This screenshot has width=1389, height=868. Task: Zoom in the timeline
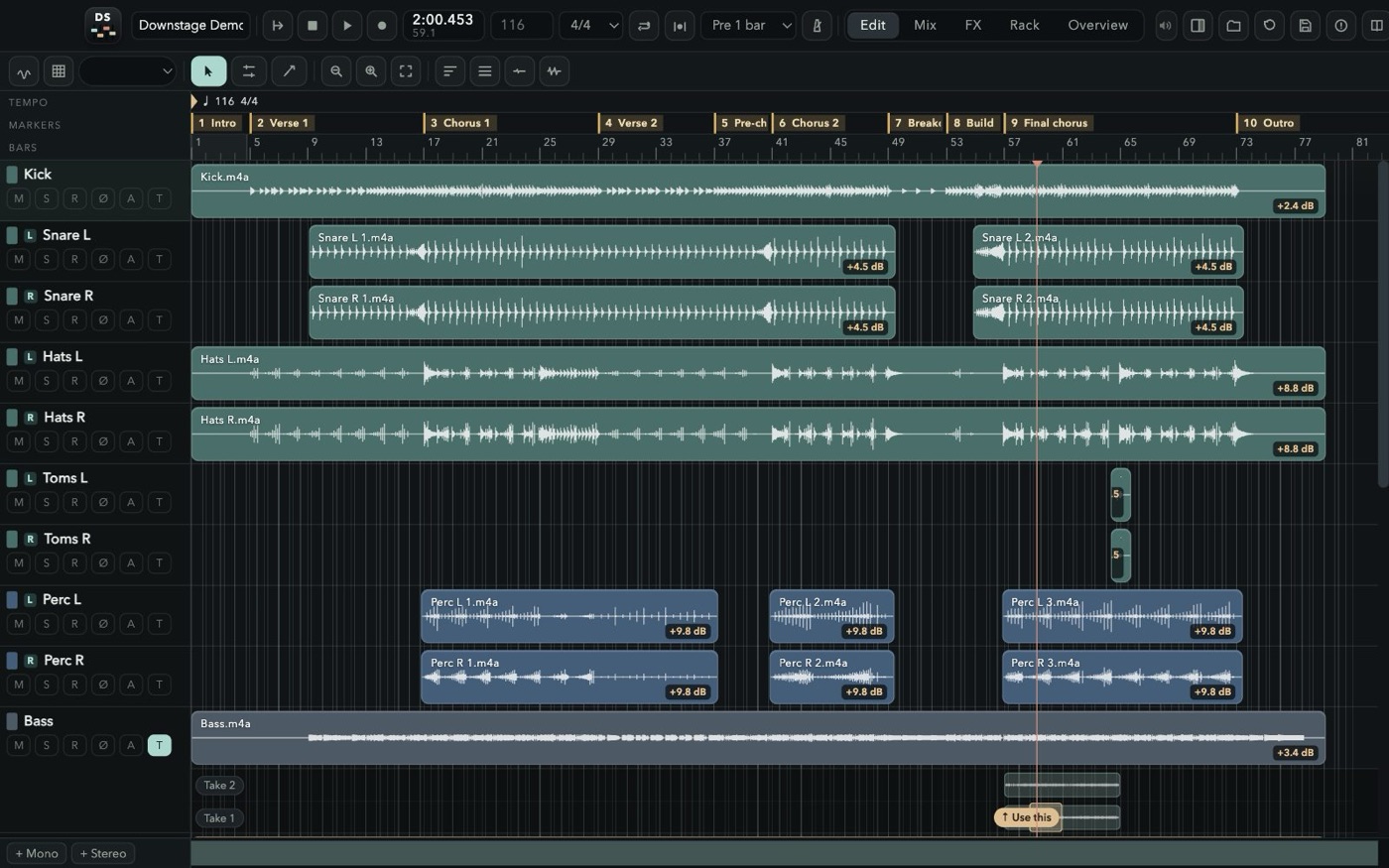pyautogui.click(x=371, y=71)
